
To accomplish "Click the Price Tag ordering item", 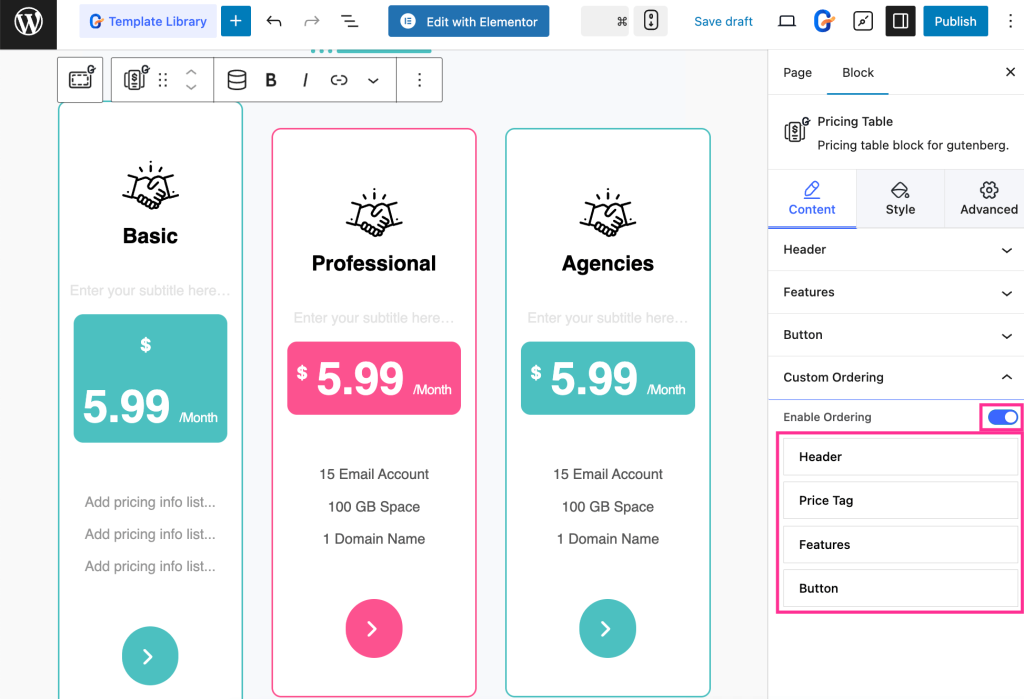I will click(900, 500).
